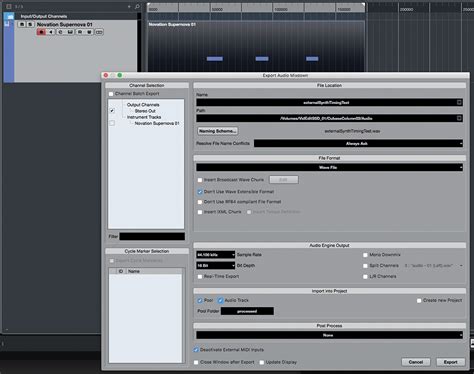The width and height of the screenshot is (474, 374).
Task: Click the add track plus icon
Action: coord(129,6)
